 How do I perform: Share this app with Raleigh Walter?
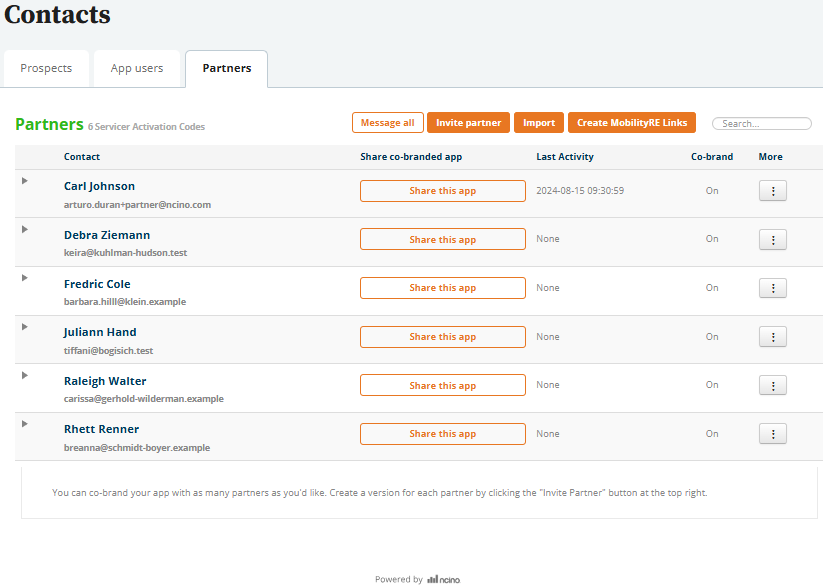click(x=442, y=385)
